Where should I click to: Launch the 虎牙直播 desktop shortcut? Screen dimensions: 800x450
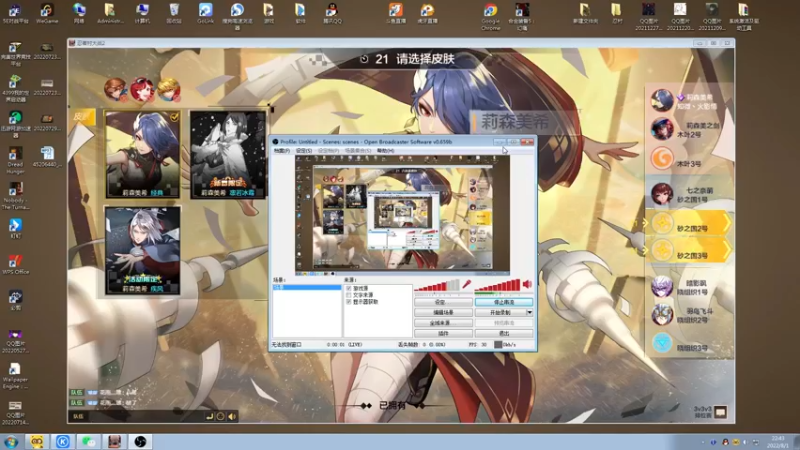pos(427,13)
